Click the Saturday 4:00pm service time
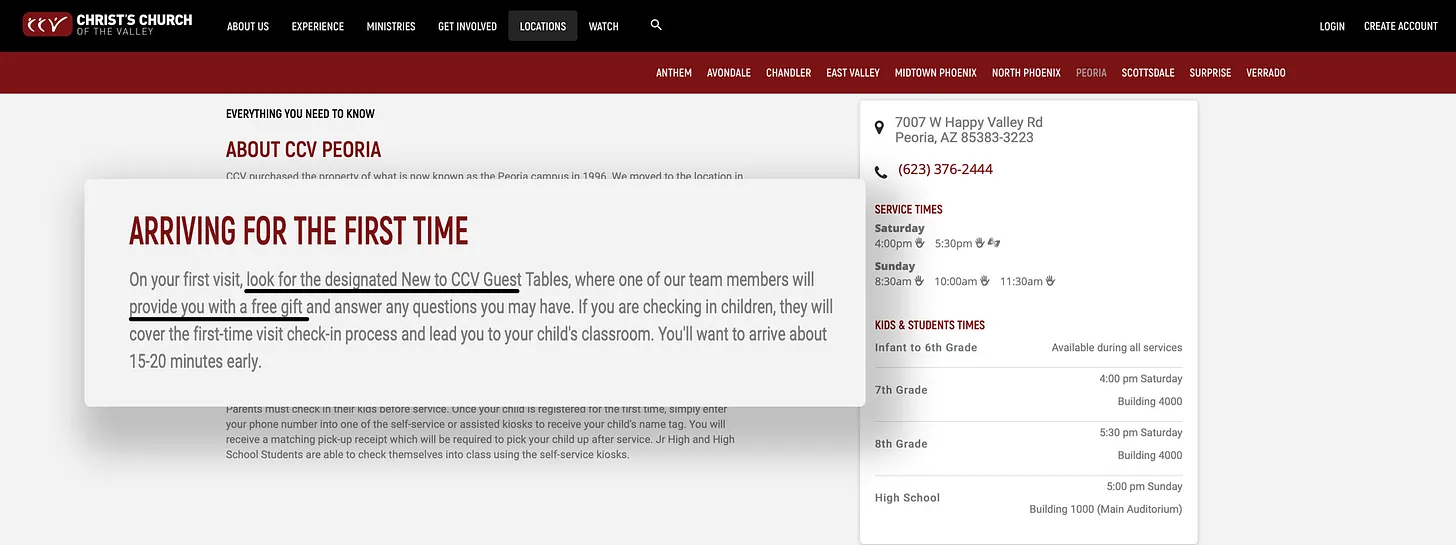The width and height of the screenshot is (1456, 545). [x=893, y=243]
